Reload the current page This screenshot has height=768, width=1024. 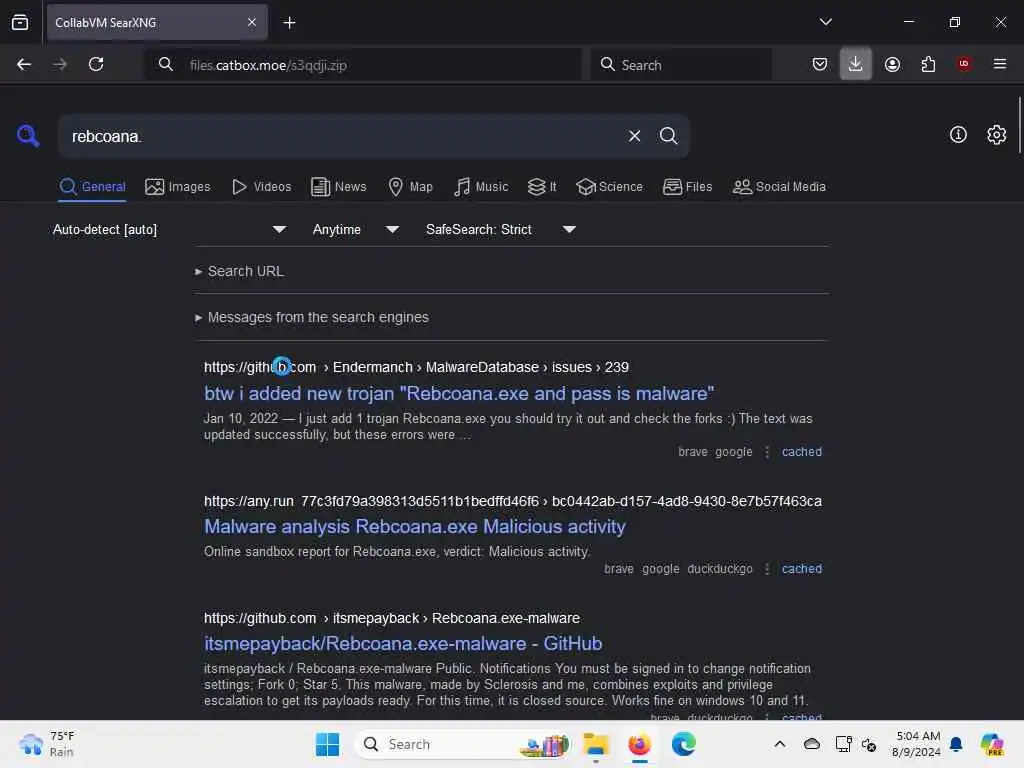click(96, 64)
